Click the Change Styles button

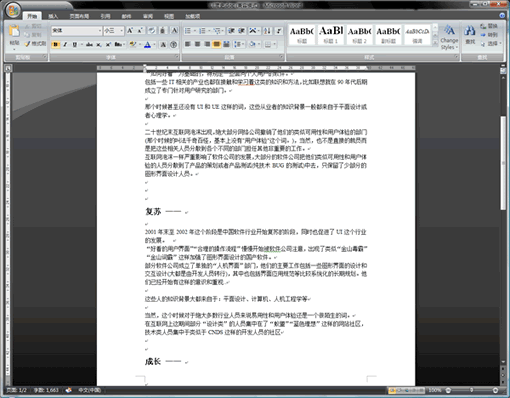click(449, 37)
